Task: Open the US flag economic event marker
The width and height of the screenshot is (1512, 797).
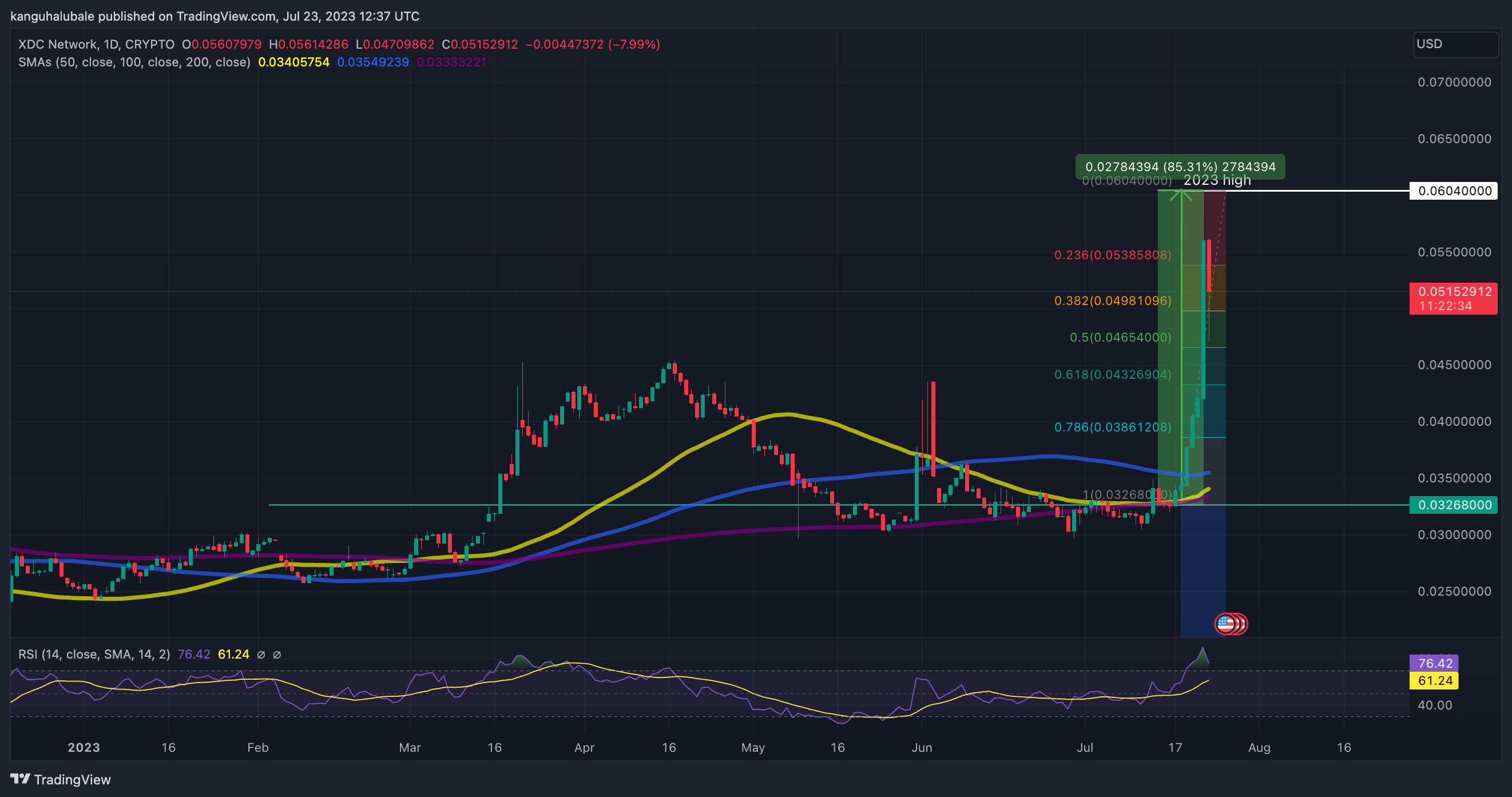Action: click(1226, 623)
